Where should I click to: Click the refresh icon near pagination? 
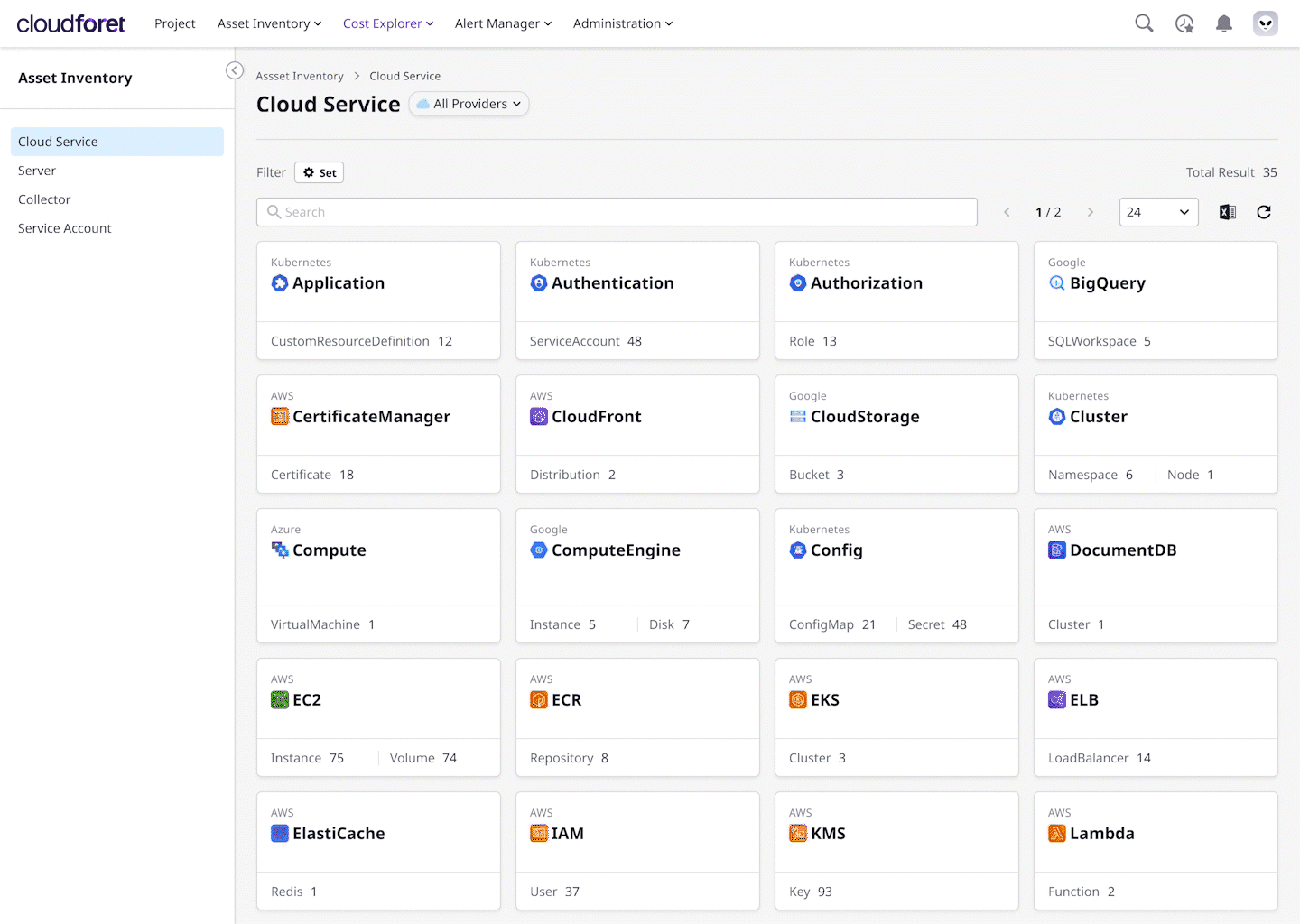1263,211
